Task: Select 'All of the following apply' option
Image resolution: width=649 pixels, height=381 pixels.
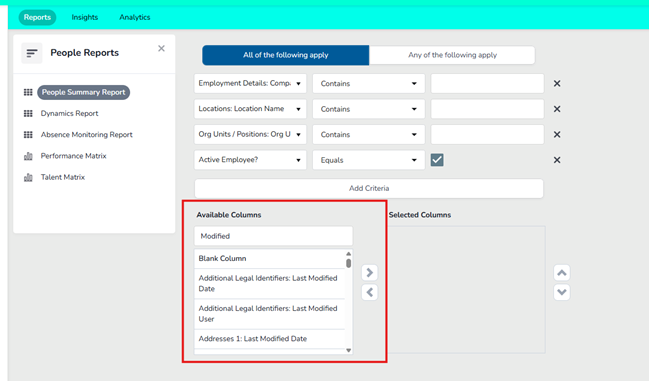Action: pyautogui.click(x=286, y=55)
